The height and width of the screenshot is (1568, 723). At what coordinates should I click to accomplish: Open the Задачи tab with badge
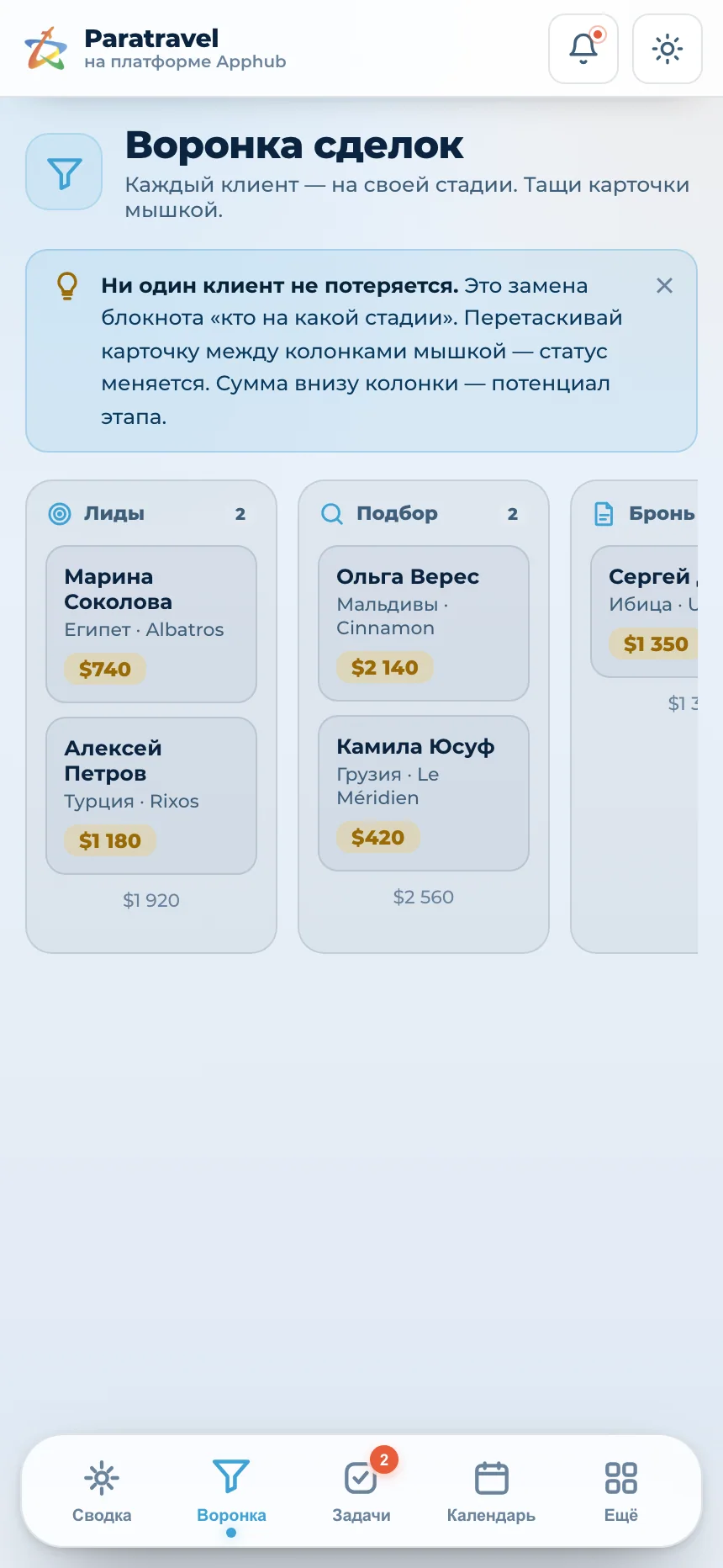361,1492
